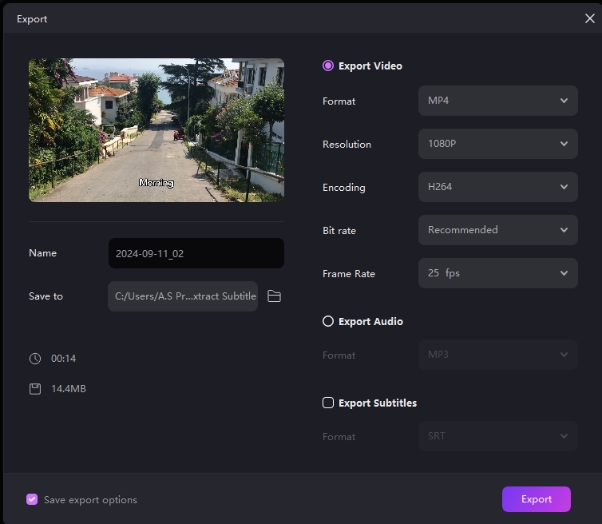Open the Frame Rate 25 fps dropdown
This screenshot has width=602, height=524.
pyautogui.click(x=497, y=273)
